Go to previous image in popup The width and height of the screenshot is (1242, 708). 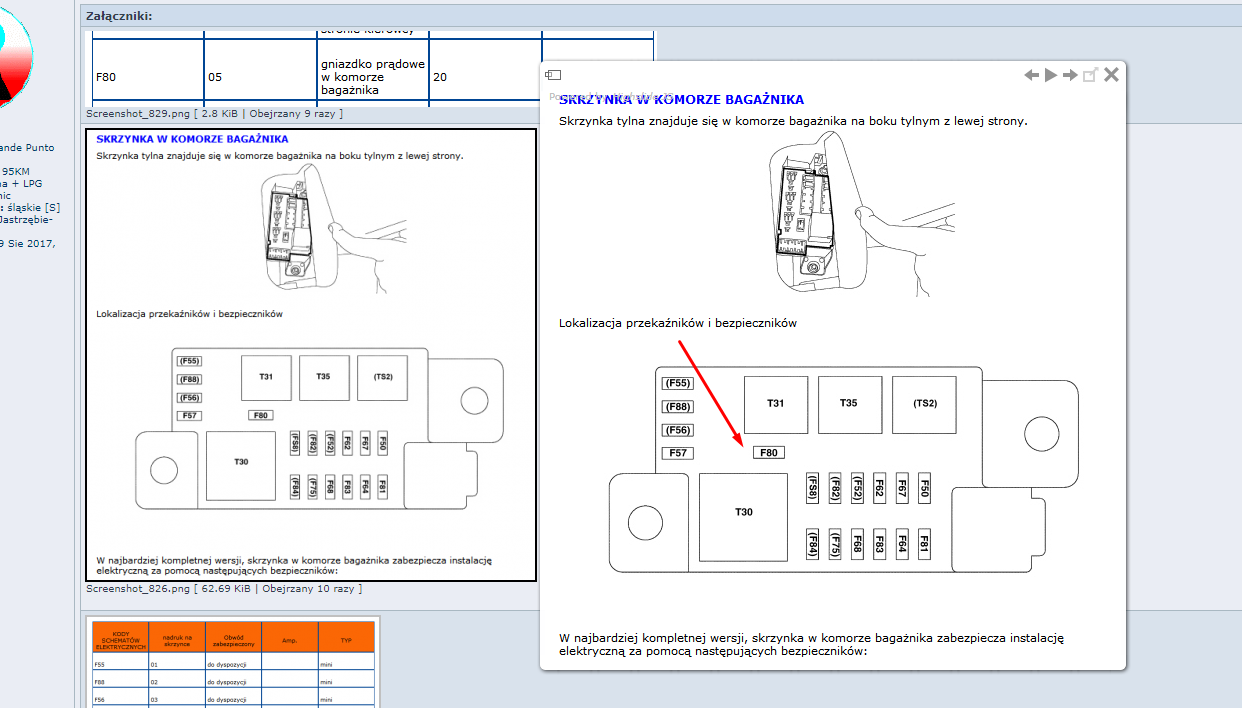point(1032,75)
